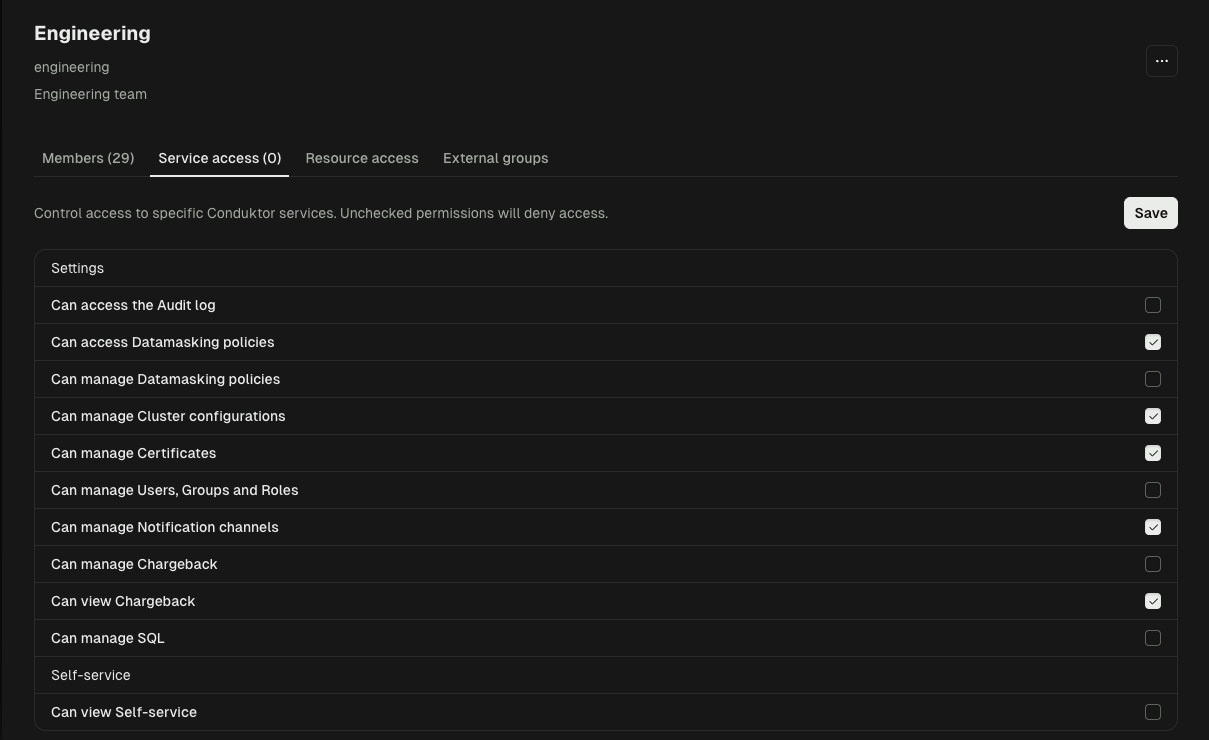Viewport: 1209px width, 740px height.
Task: Tick the Can view Self-service checkbox
Action: click(x=1153, y=712)
